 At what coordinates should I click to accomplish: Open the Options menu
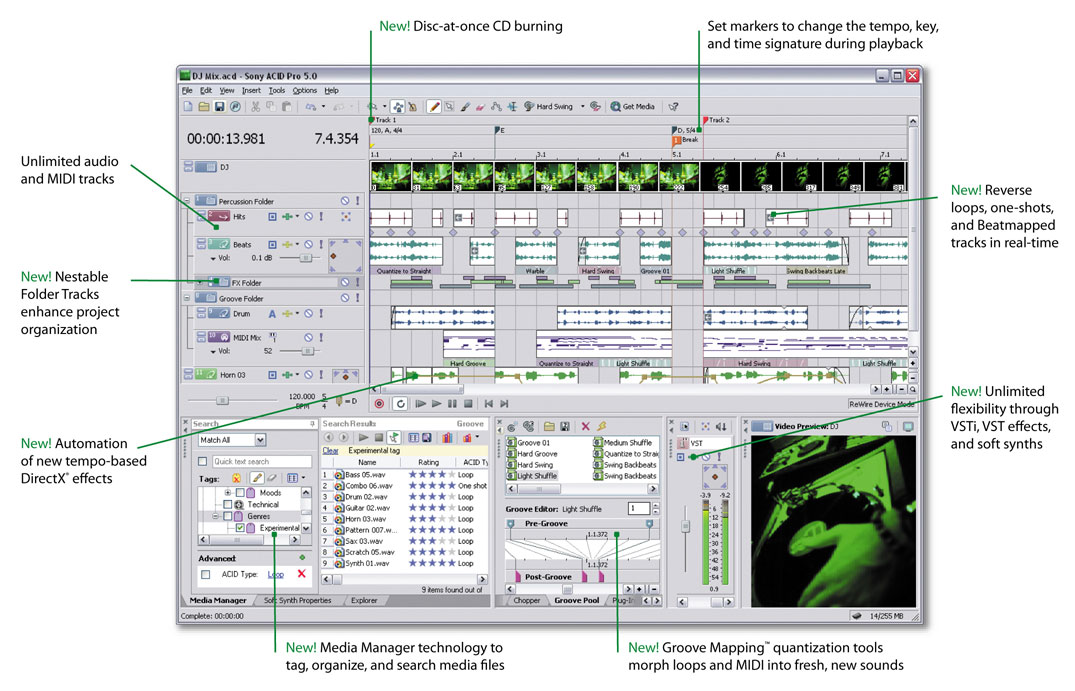[x=305, y=90]
